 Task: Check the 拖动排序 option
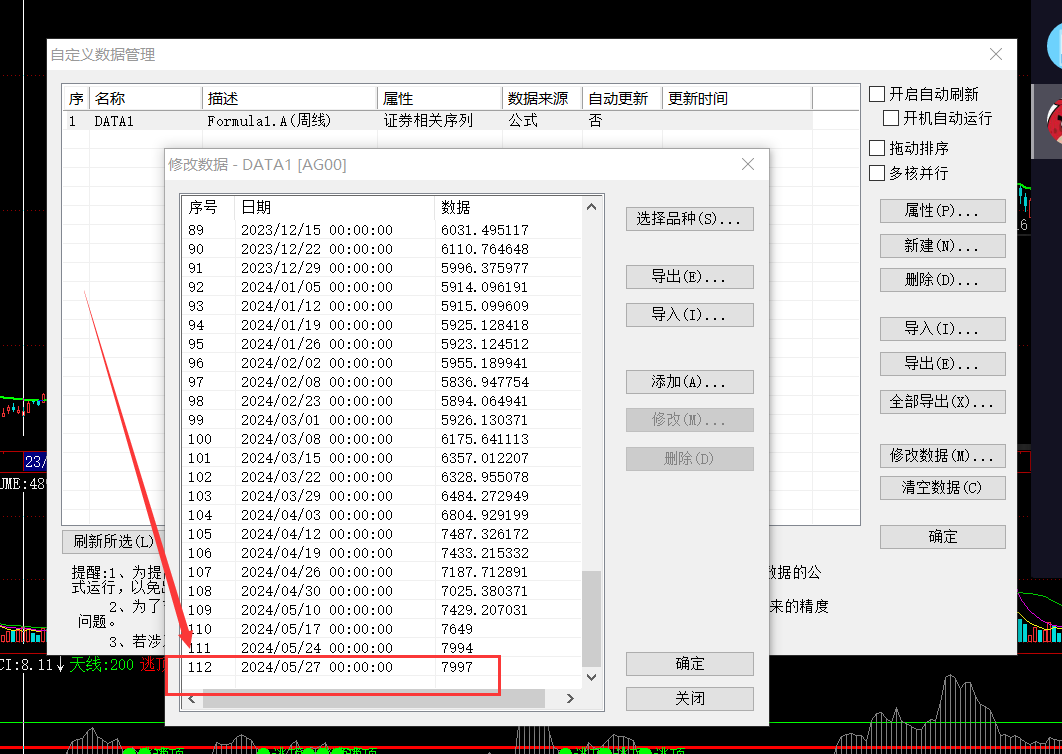877,148
